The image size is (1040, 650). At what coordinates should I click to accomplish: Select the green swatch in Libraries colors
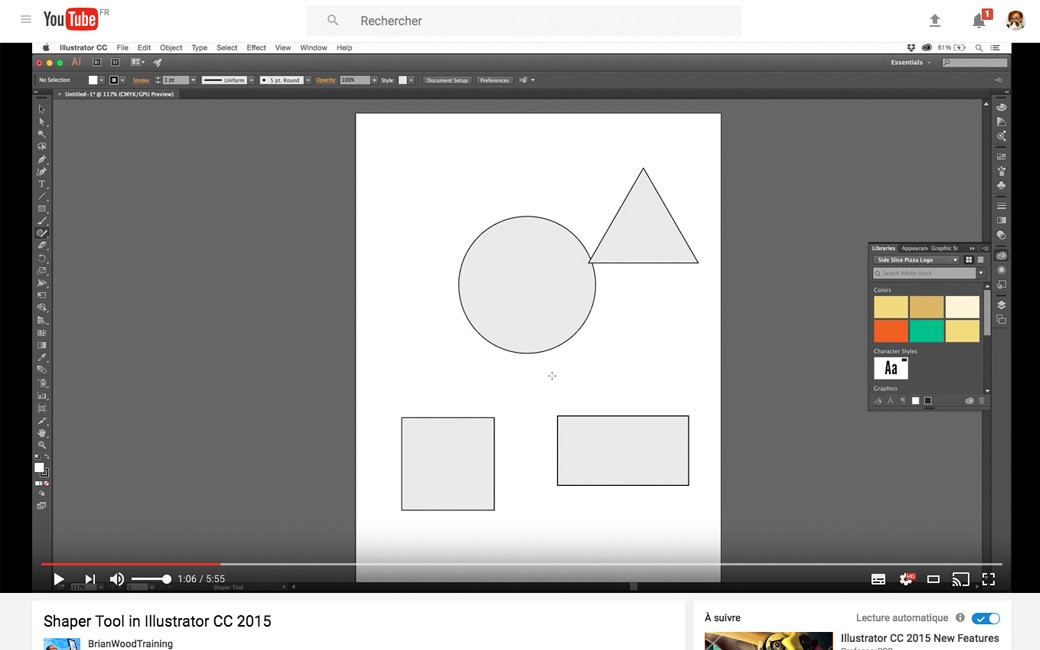[926, 331]
